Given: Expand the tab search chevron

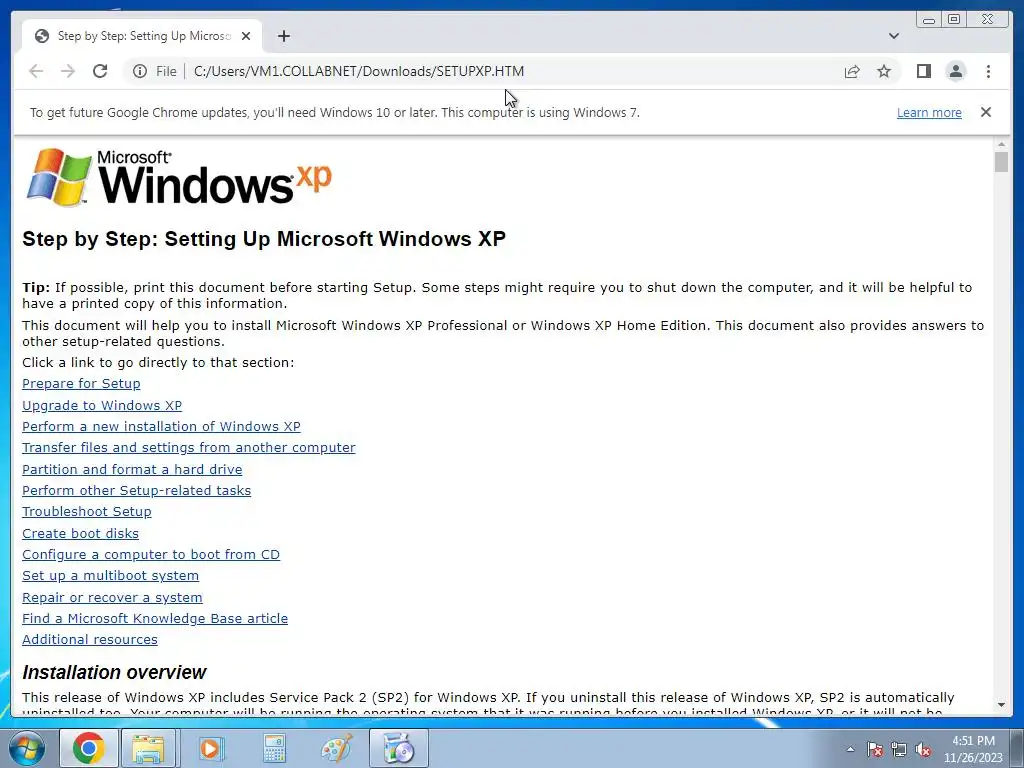Looking at the screenshot, I should coord(893,36).
